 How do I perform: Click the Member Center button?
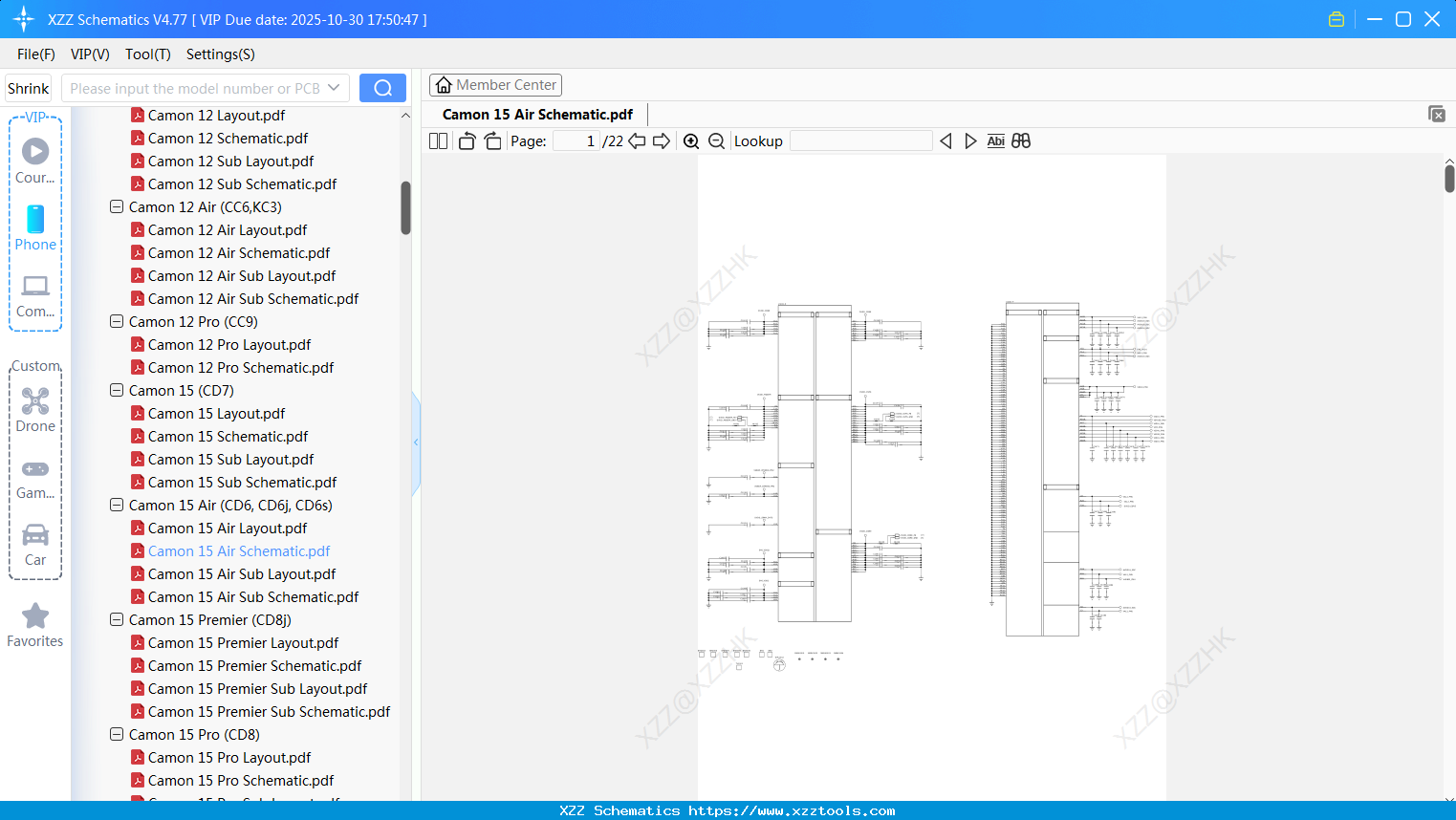pos(495,84)
